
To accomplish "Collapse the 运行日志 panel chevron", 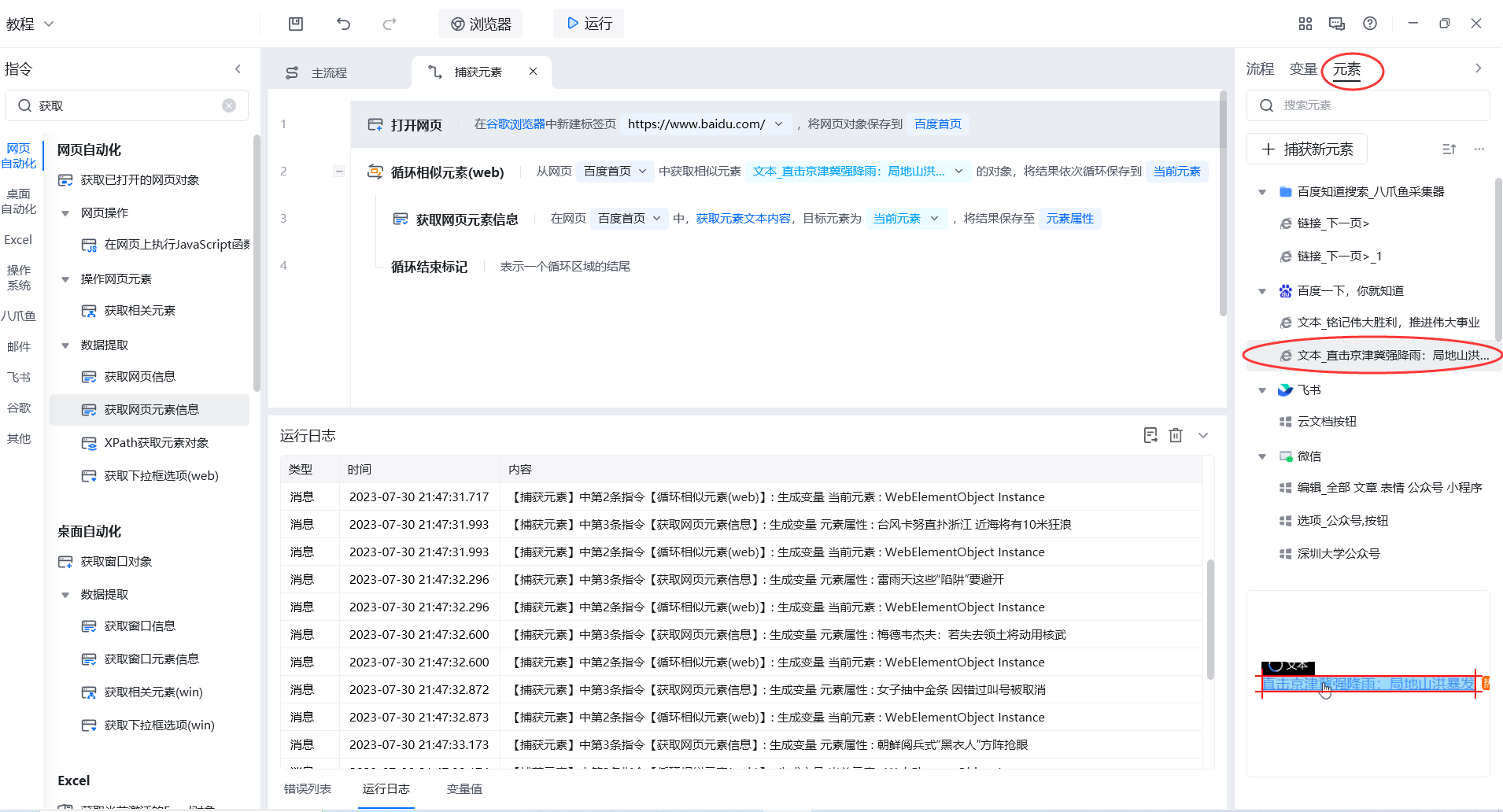I will coord(1203,435).
